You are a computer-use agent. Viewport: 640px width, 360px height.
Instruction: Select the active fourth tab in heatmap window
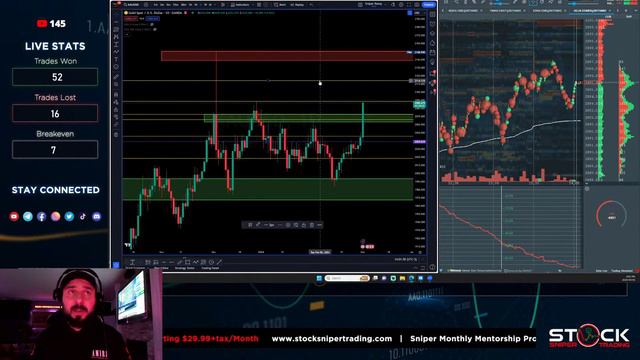coord(590,10)
